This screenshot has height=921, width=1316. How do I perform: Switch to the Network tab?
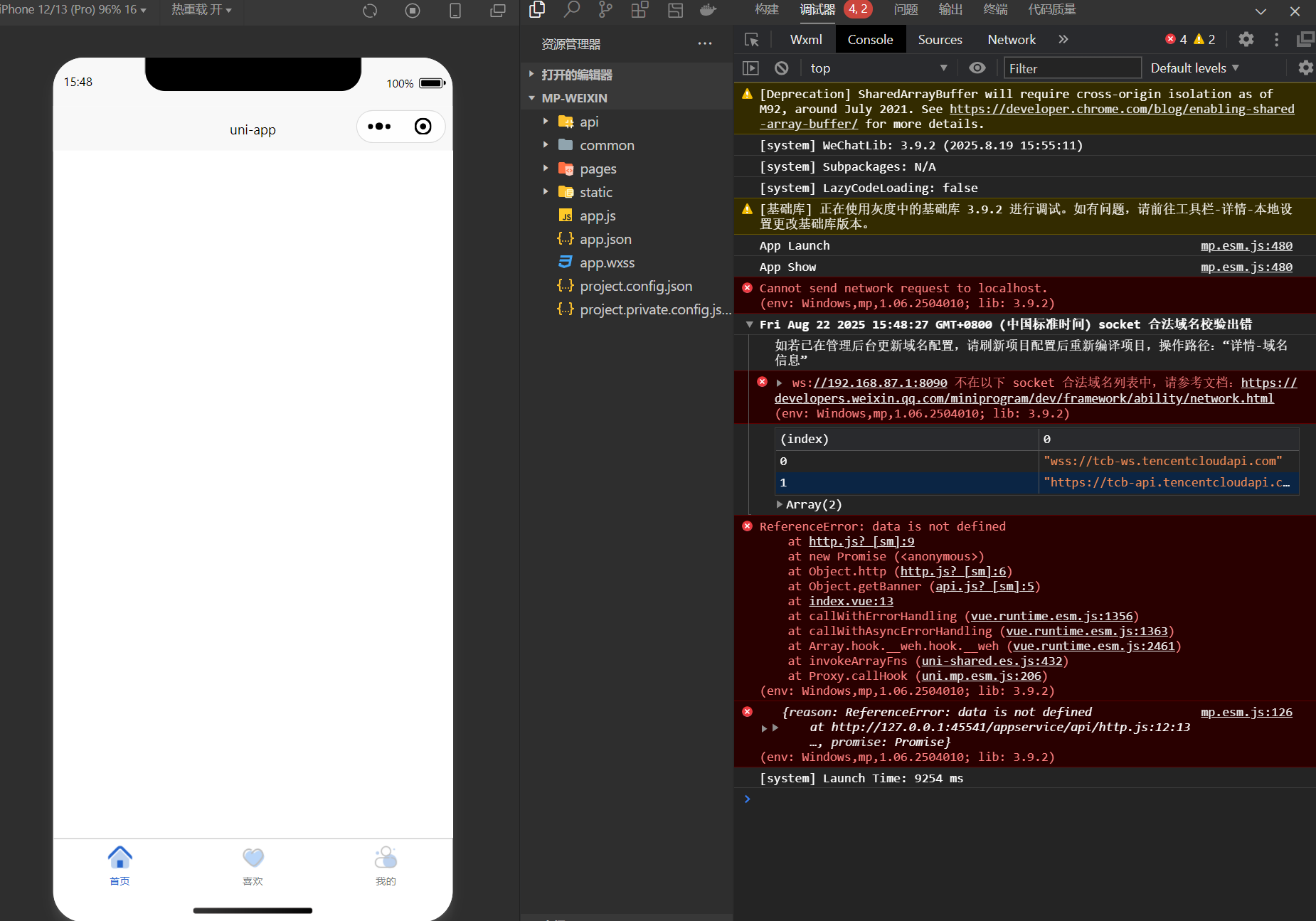pos(1012,40)
